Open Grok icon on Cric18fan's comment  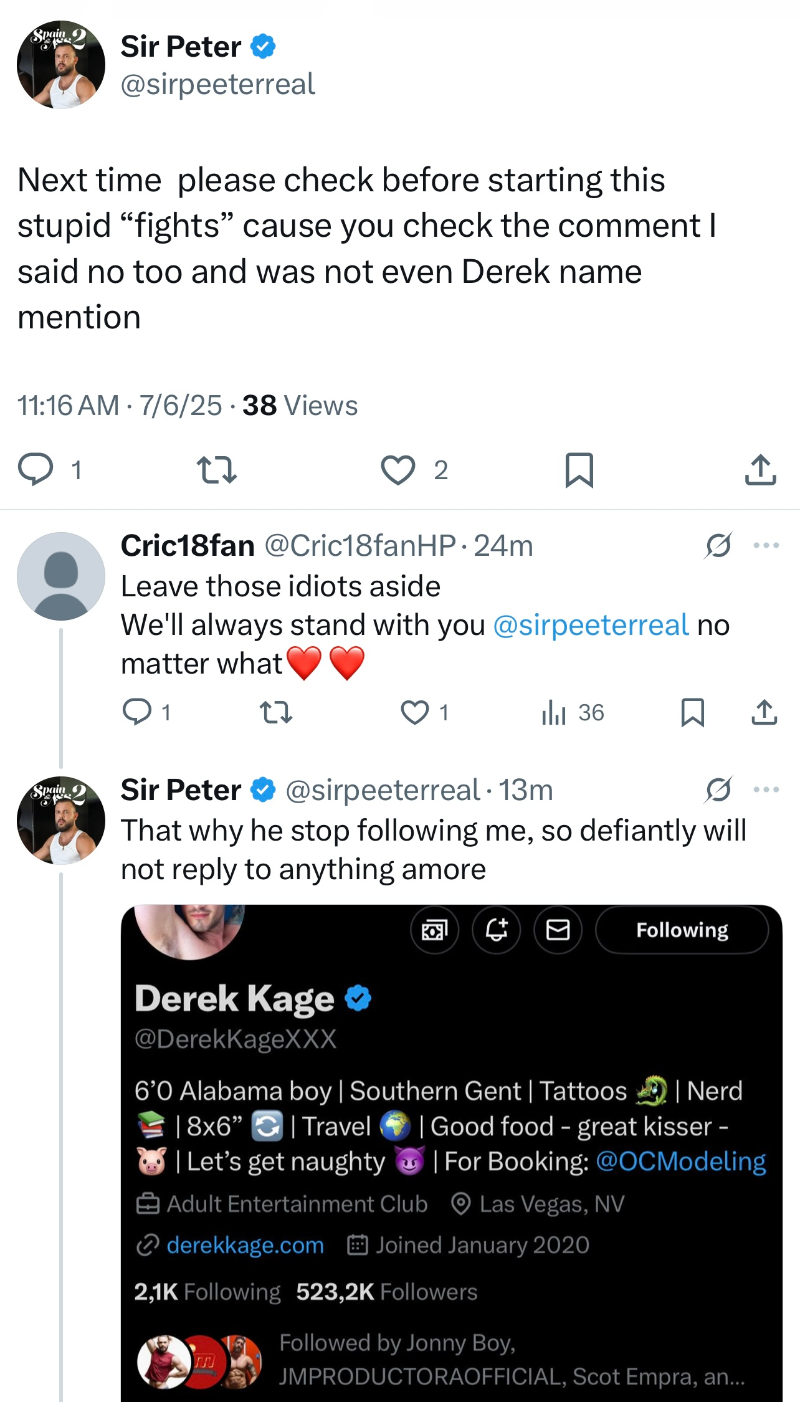(x=718, y=545)
